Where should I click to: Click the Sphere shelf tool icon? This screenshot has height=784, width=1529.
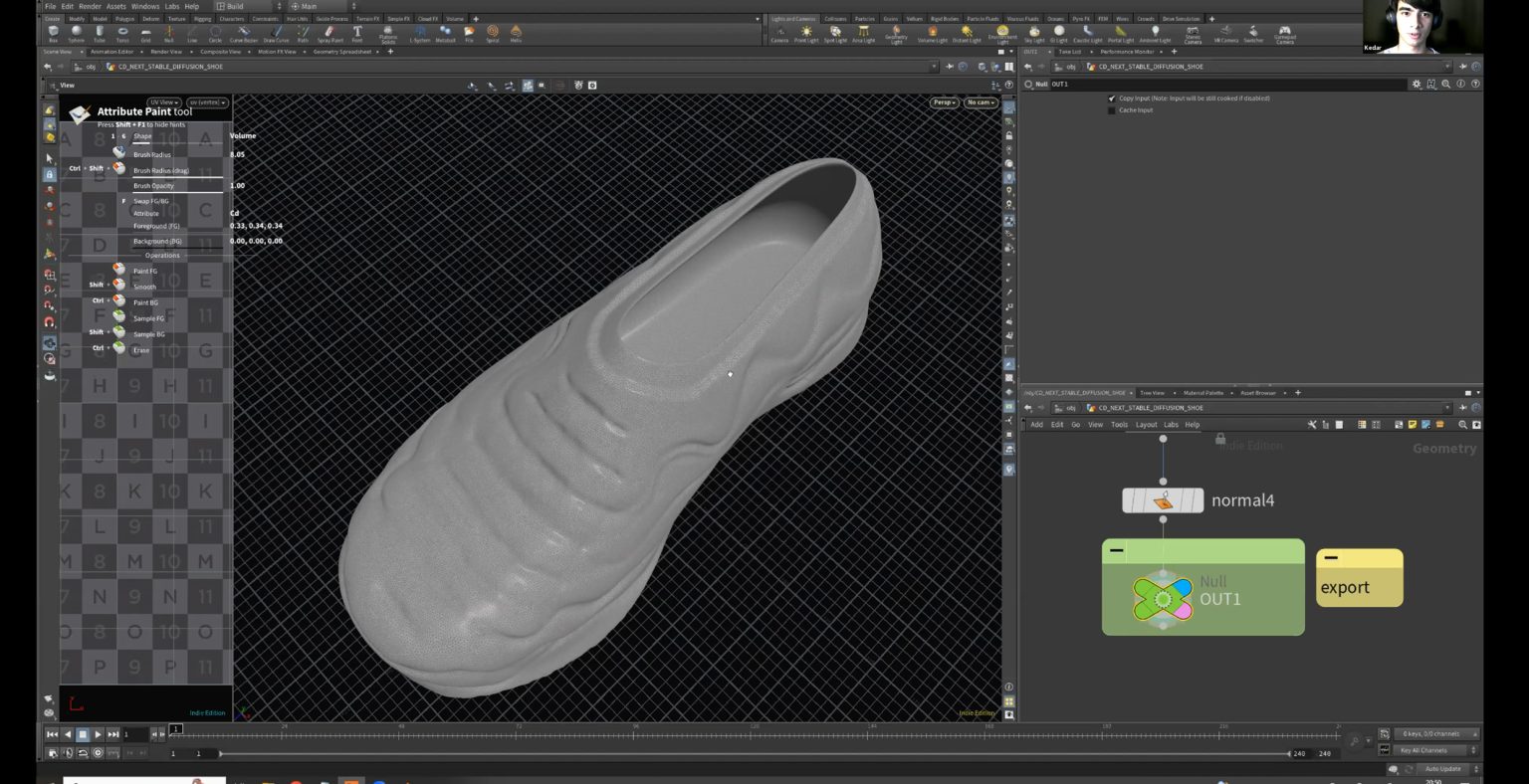pos(76,33)
